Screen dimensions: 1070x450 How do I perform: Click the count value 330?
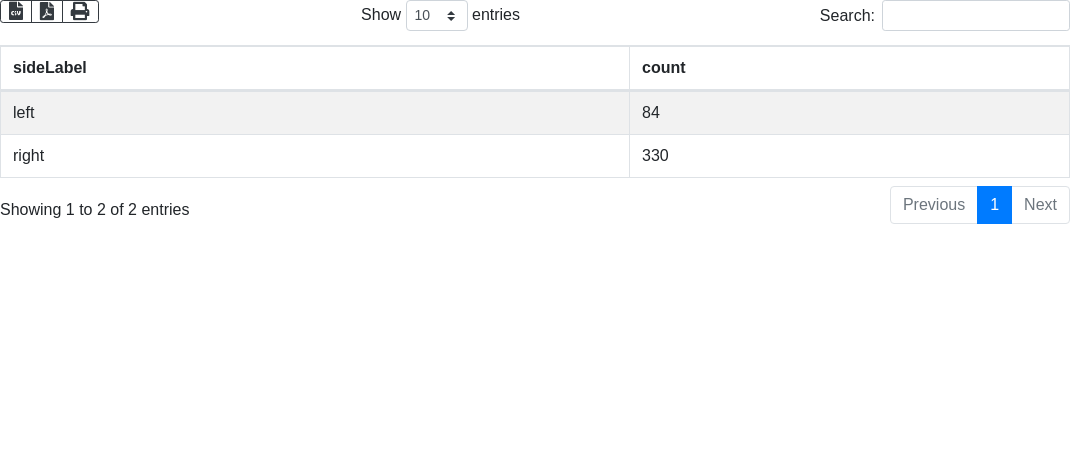click(x=655, y=156)
